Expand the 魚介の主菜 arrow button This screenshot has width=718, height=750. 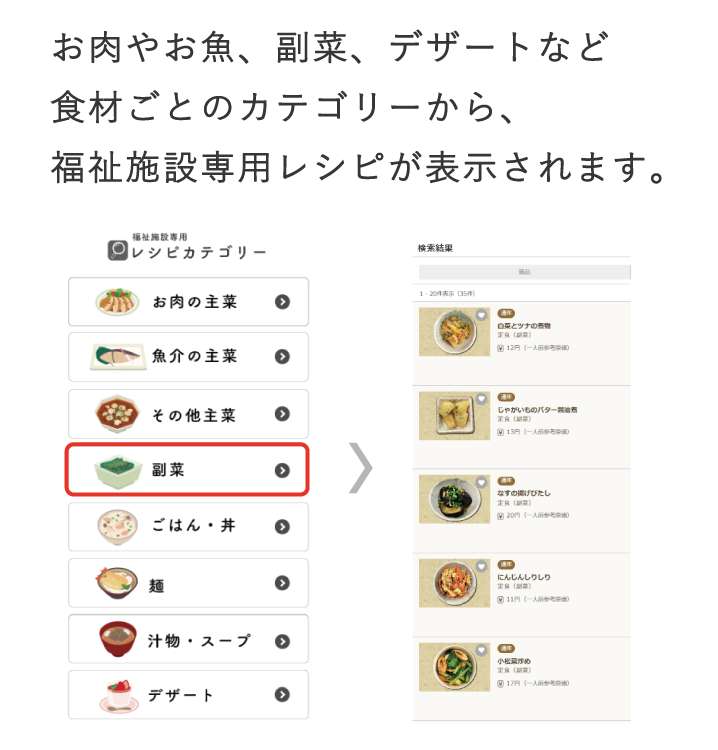click(x=282, y=356)
